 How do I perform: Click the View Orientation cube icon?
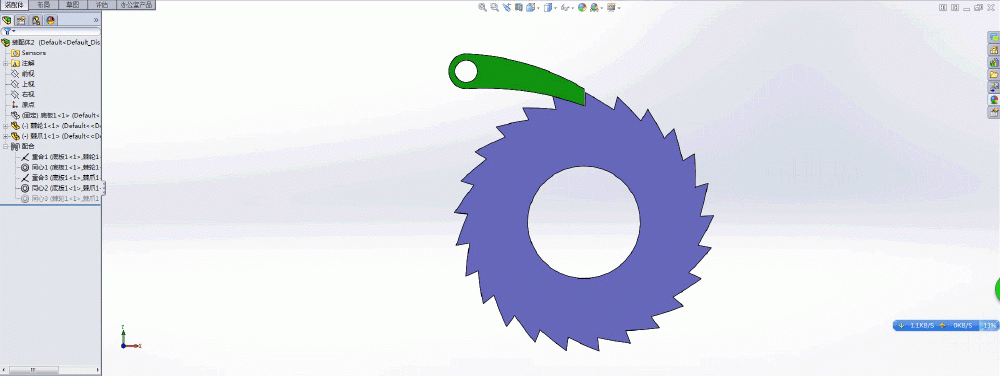tap(530, 7)
